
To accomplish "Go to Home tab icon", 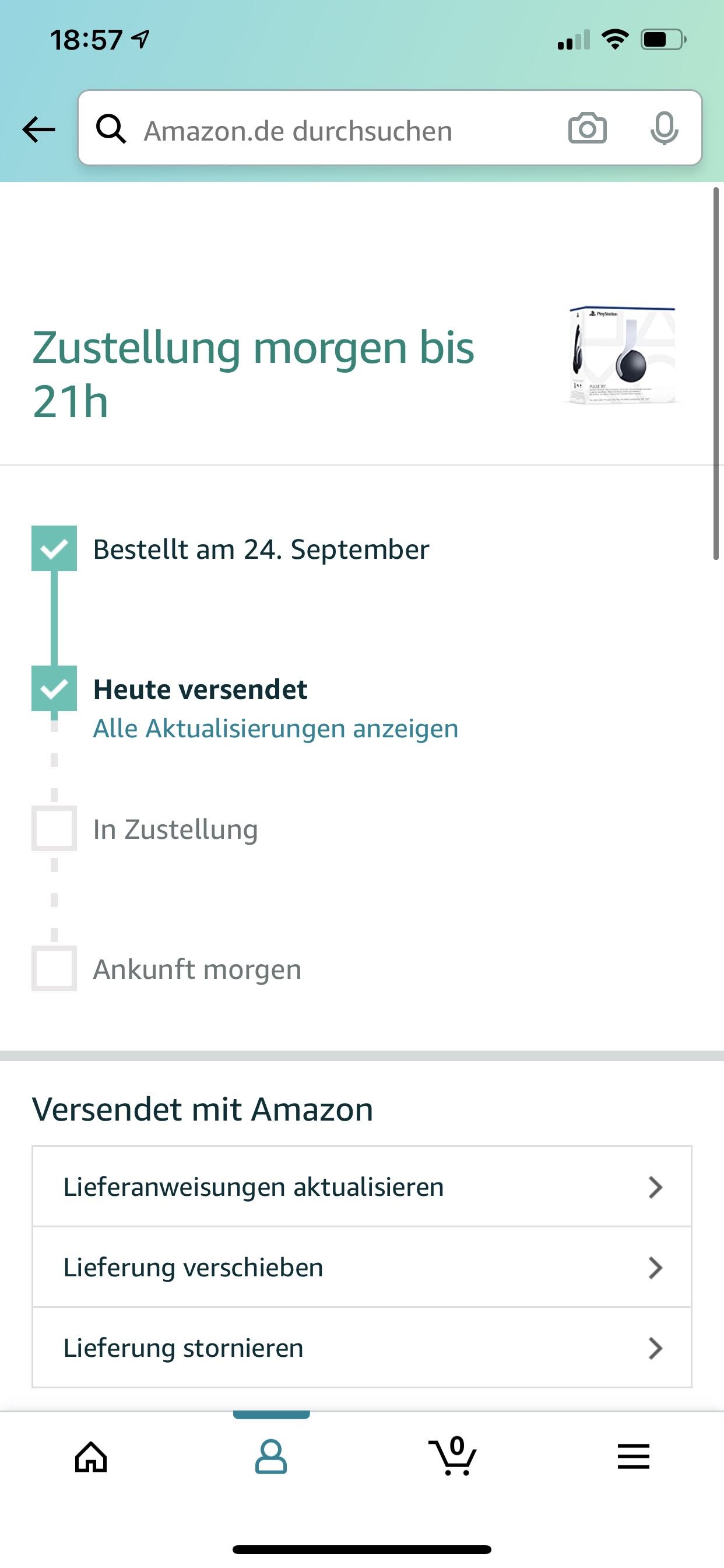I will click(x=92, y=1457).
